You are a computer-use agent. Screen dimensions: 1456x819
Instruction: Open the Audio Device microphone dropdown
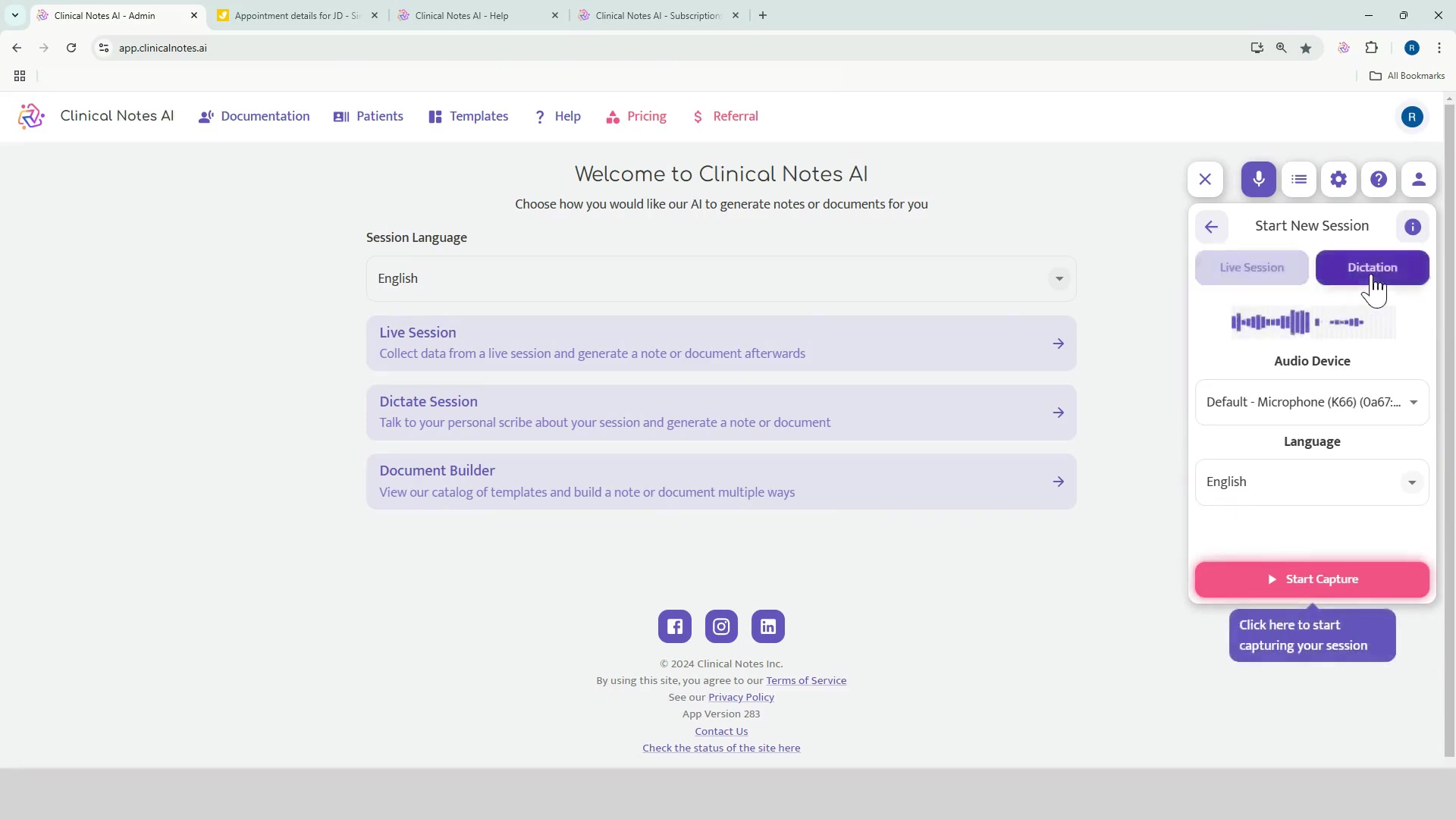click(1313, 403)
